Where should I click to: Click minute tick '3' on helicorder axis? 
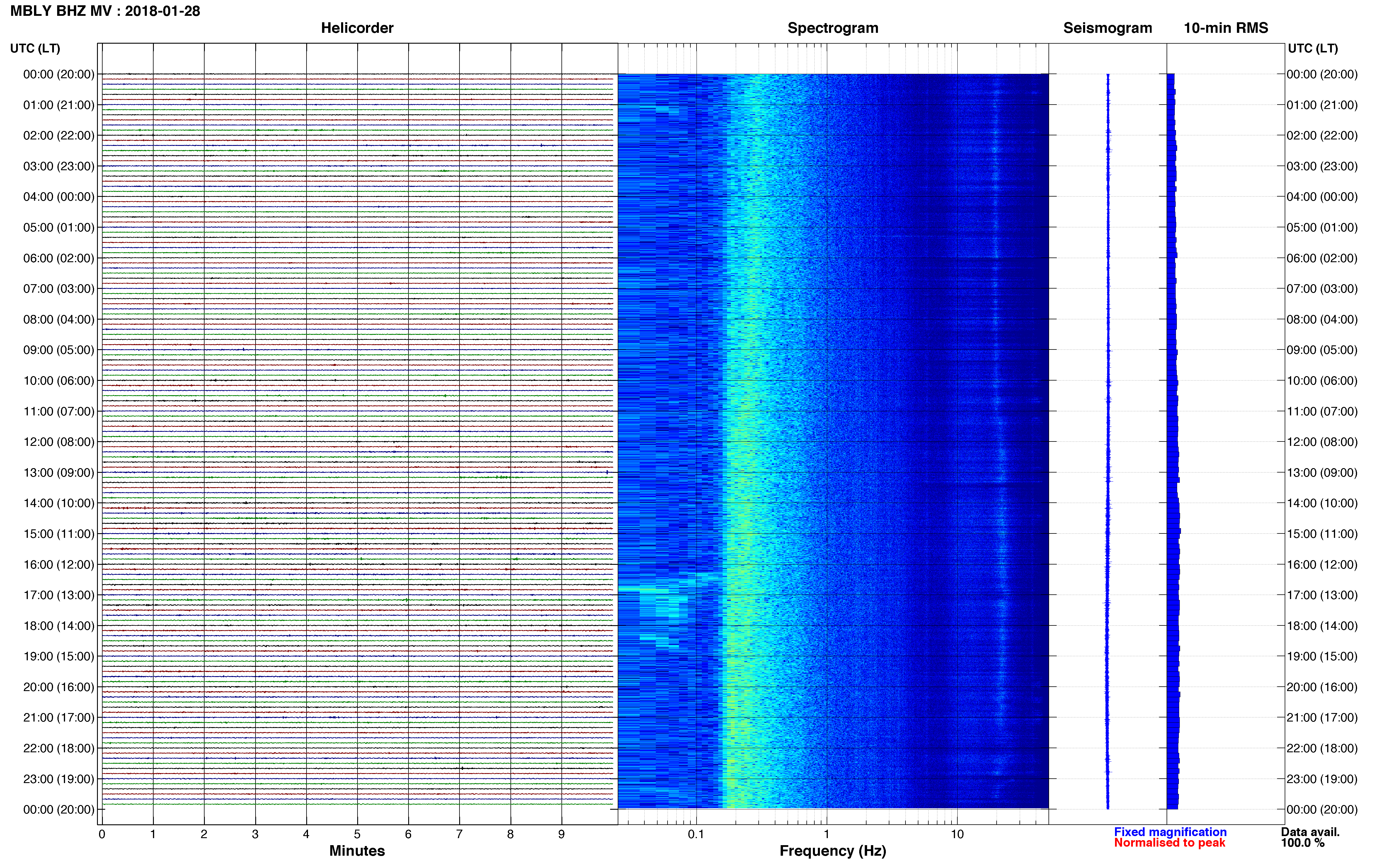[255, 834]
